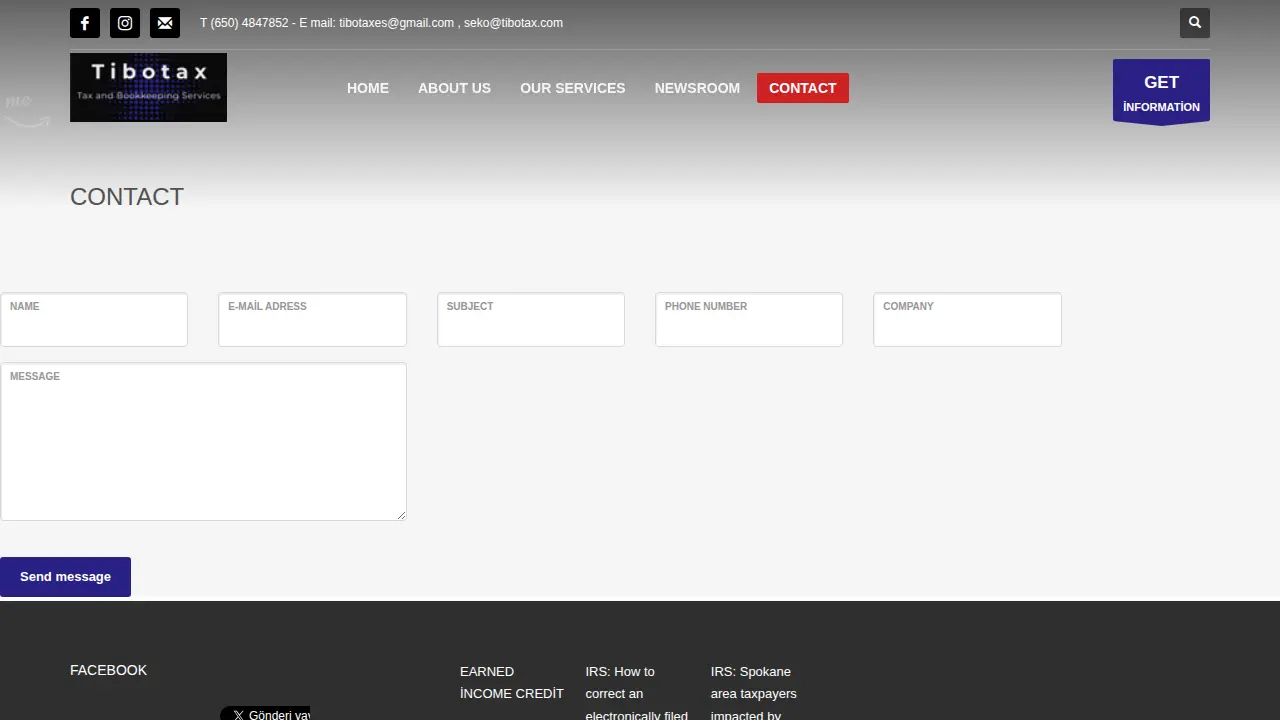Viewport: 1280px width, 720px height.
Task: Go to the HOME menu item
Action: 368,88
